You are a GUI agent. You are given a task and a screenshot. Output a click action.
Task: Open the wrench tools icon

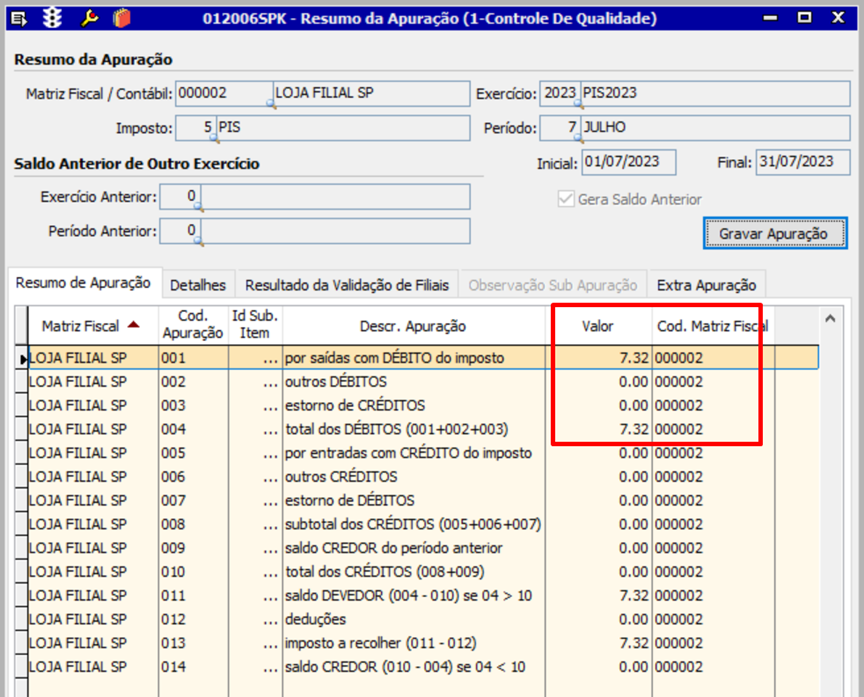point(89,18)
